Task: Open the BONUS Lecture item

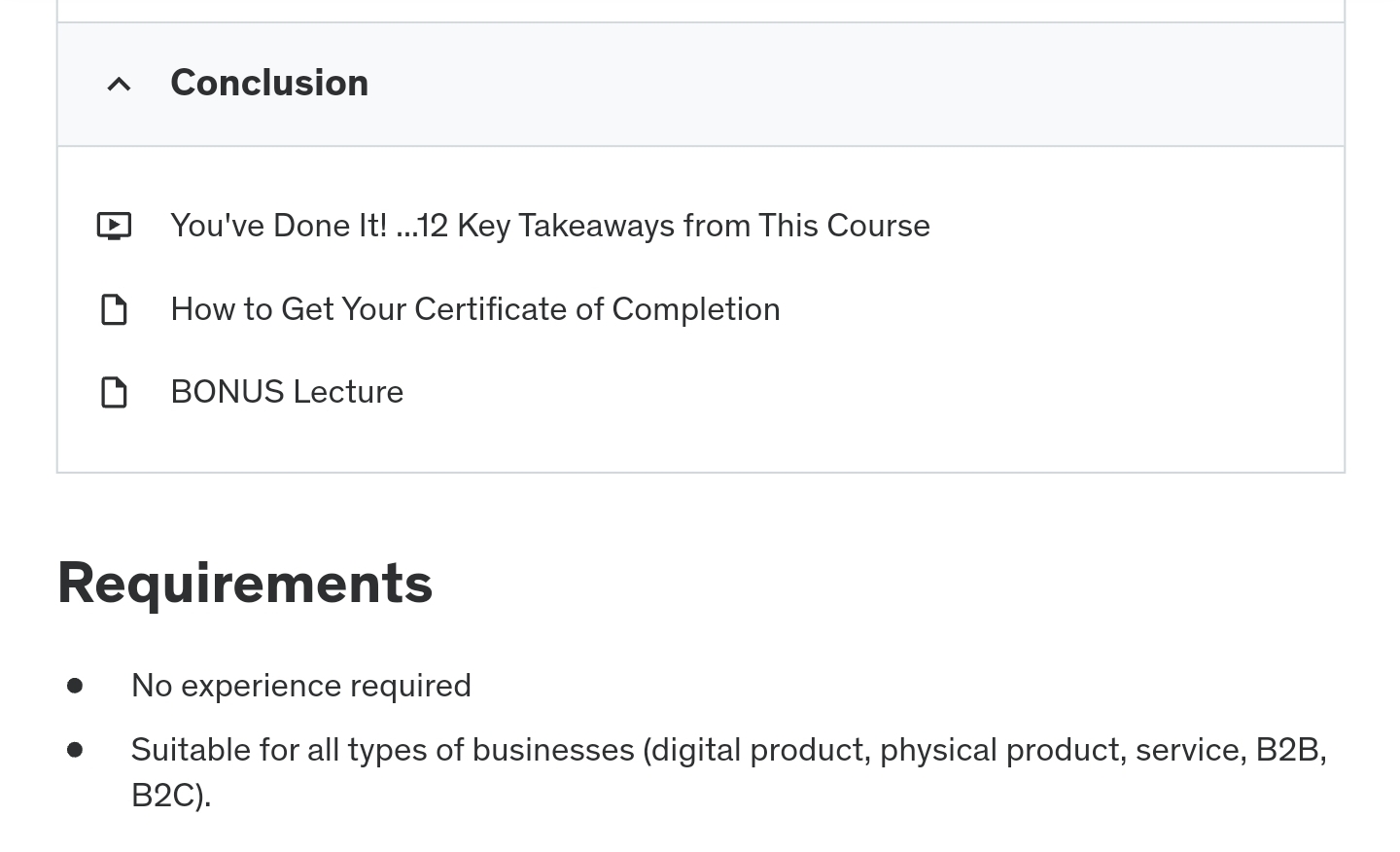Action: [287, 392]
